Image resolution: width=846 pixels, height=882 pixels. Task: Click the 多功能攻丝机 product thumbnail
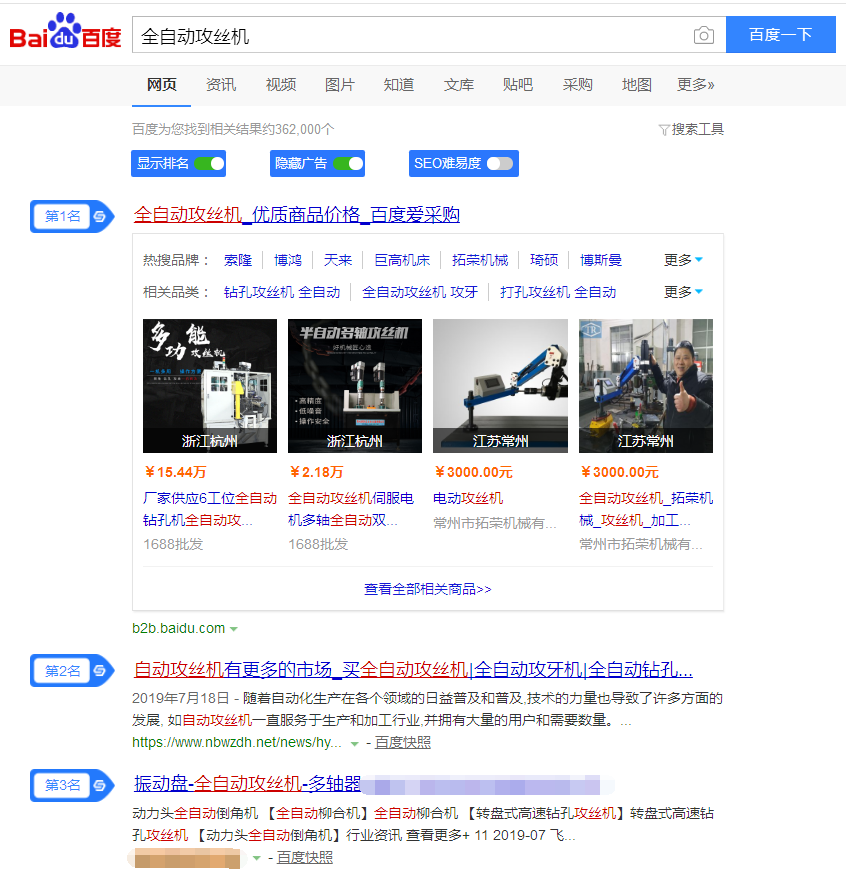pos(210,386)
